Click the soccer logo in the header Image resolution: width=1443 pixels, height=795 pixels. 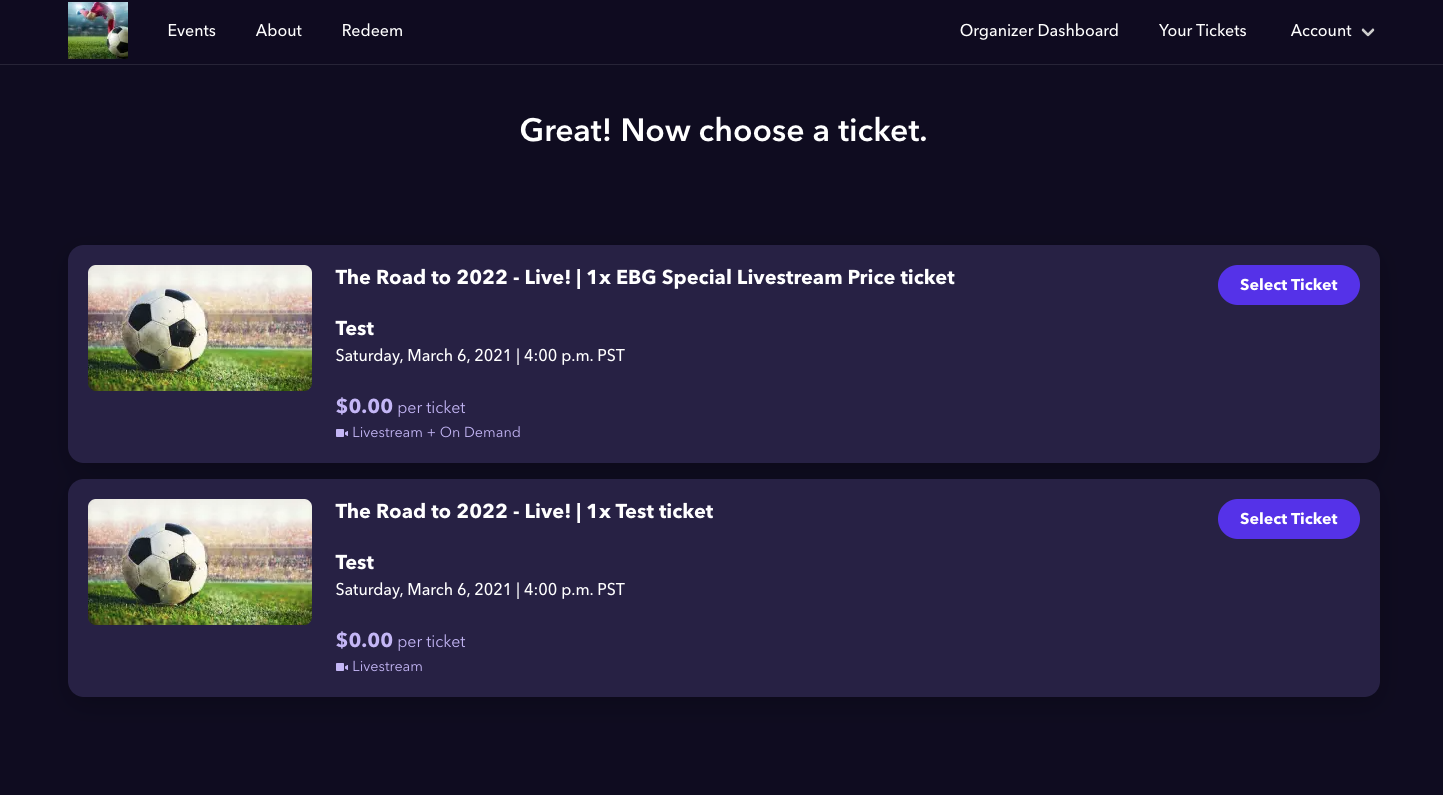point(98,30)
